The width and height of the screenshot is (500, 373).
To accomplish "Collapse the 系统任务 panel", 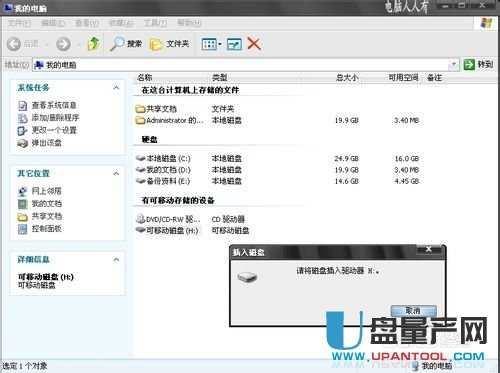I will pyautogui.click(x=116, y=88).
